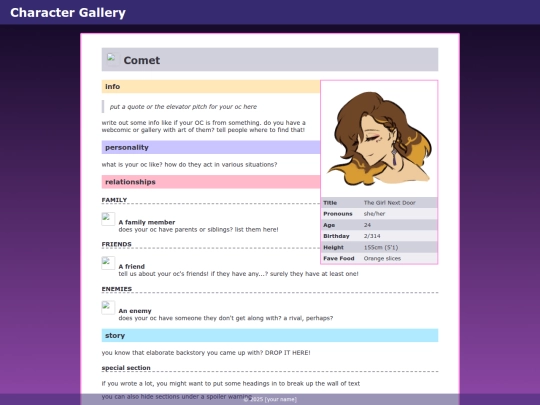The width and height of the screenshot is (540, 405).
Task: Open the Comet character portrait image
Action: coord(379,138)
